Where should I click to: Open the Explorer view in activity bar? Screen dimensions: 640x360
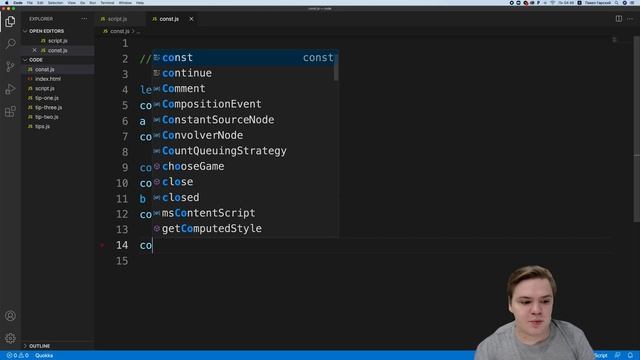(10, 21)
